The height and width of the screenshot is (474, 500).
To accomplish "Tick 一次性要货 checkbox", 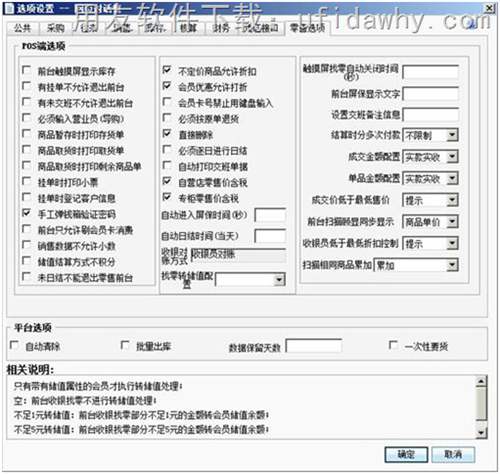I will [393, 345].
